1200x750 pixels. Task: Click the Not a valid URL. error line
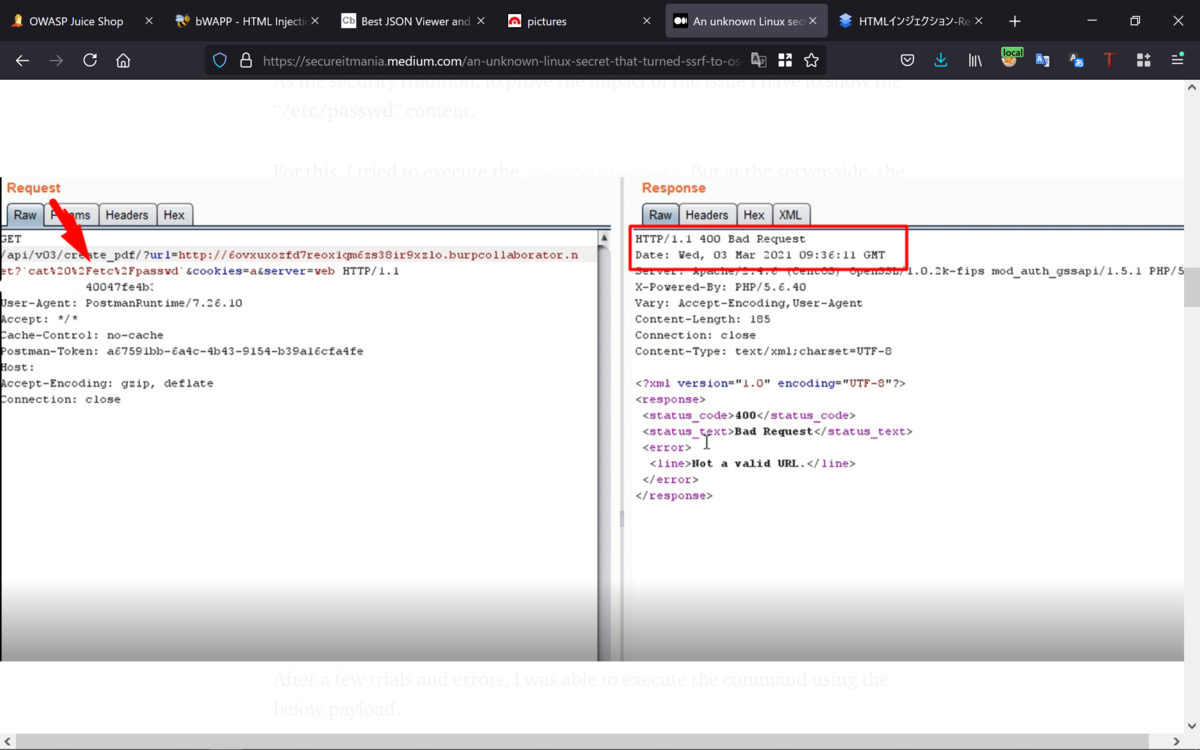click(x=752, y=463)
